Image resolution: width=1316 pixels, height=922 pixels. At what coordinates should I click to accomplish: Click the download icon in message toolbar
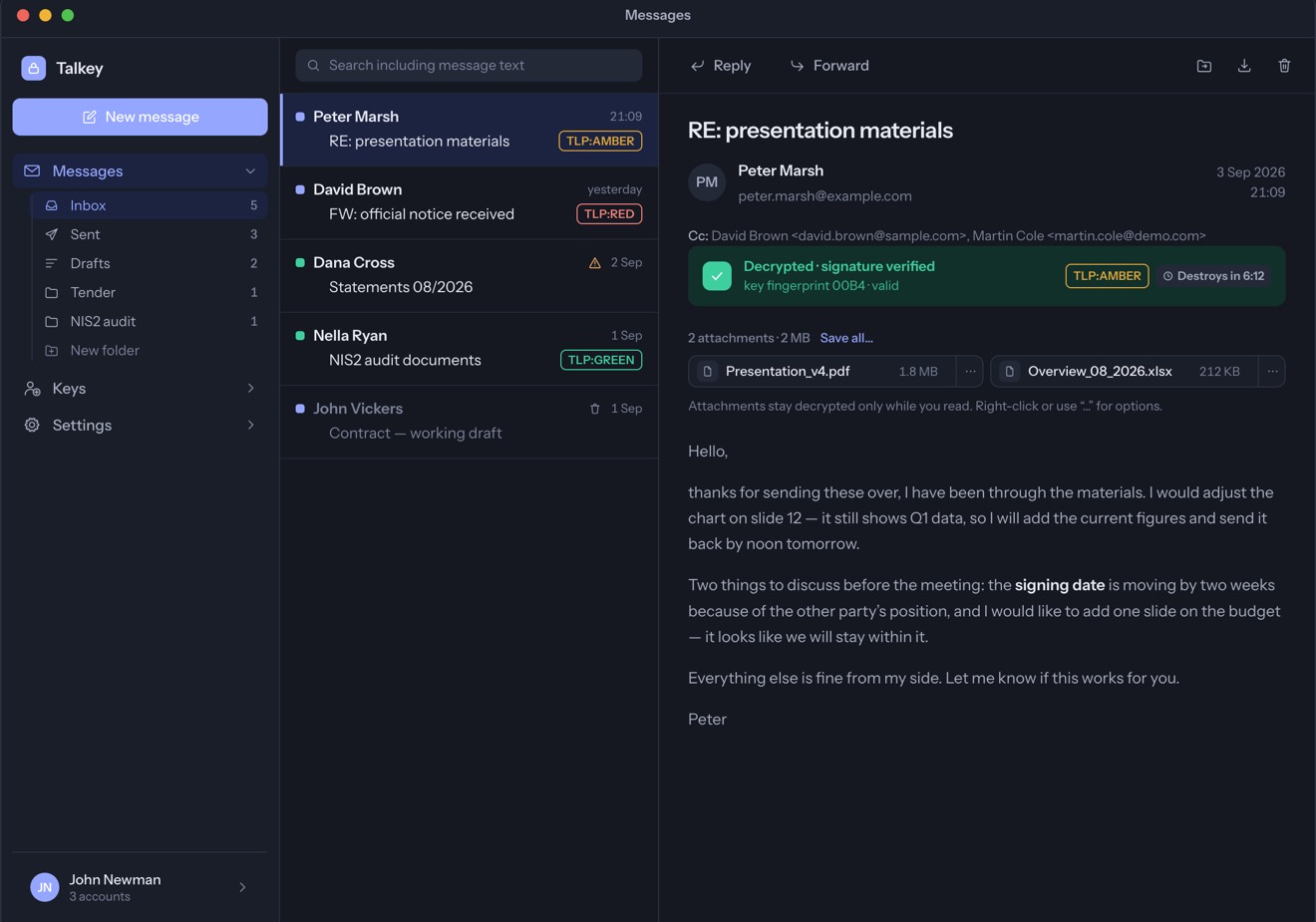[x=1244, y=66]
